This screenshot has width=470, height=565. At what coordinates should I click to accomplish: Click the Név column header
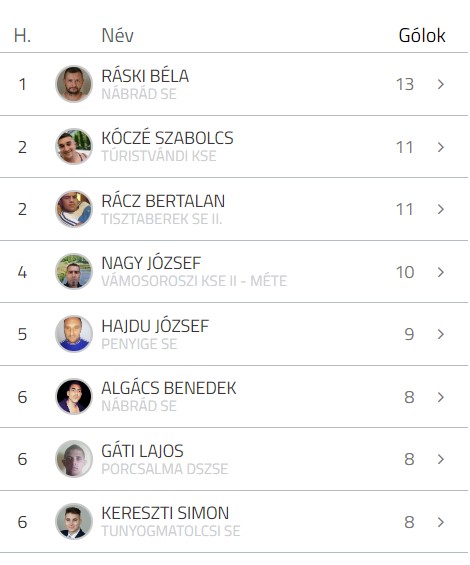pyautogui.click(x=118, y=35)
